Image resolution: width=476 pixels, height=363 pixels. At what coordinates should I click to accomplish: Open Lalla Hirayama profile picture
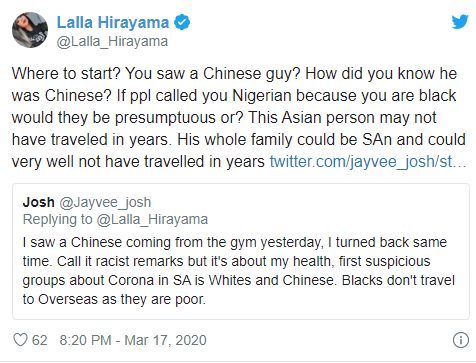pos(30,30)
